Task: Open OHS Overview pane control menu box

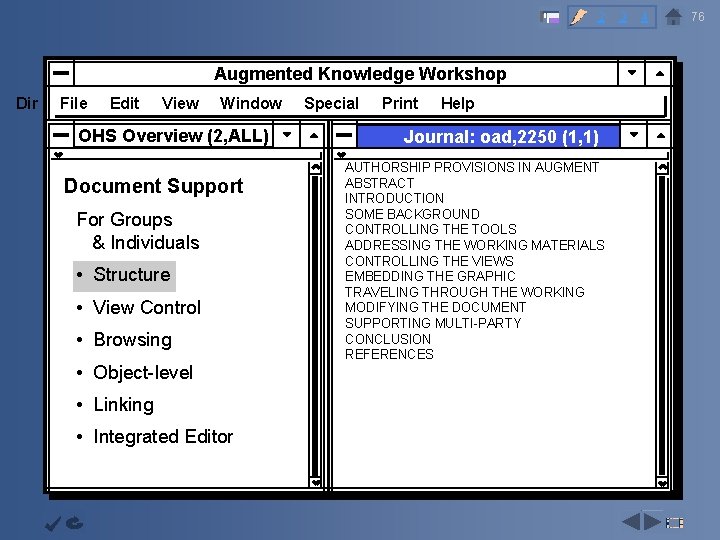Action: pyautogui.click(x=61, y=135)
